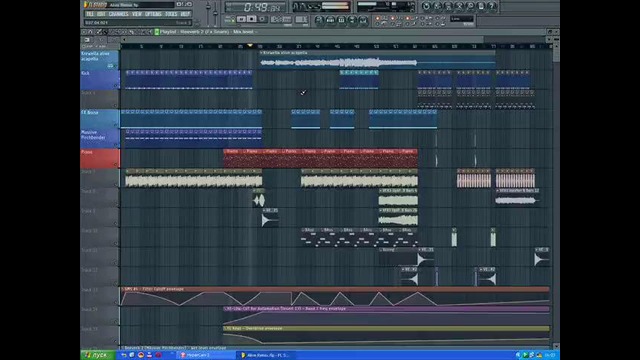Mute Track 7 in the playlist

click(x=116, y=184)
